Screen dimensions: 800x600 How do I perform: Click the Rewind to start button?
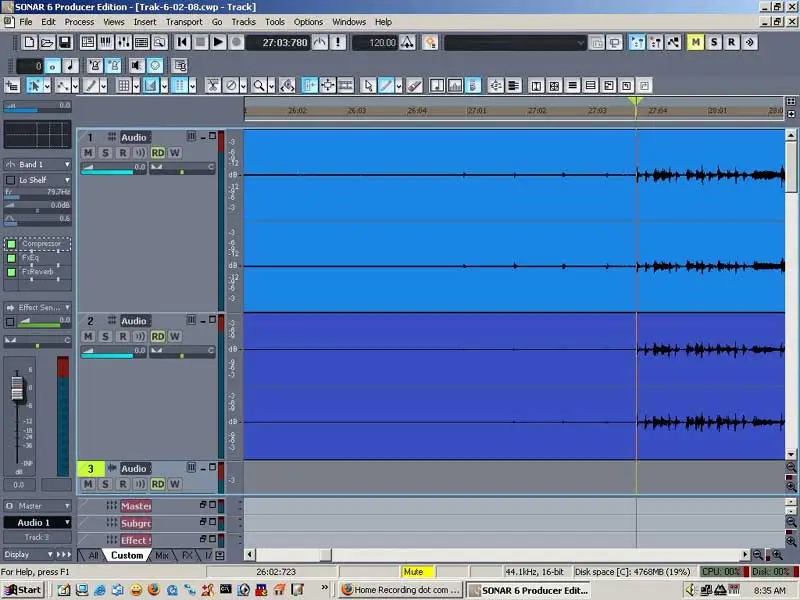(x=182, y=42)
